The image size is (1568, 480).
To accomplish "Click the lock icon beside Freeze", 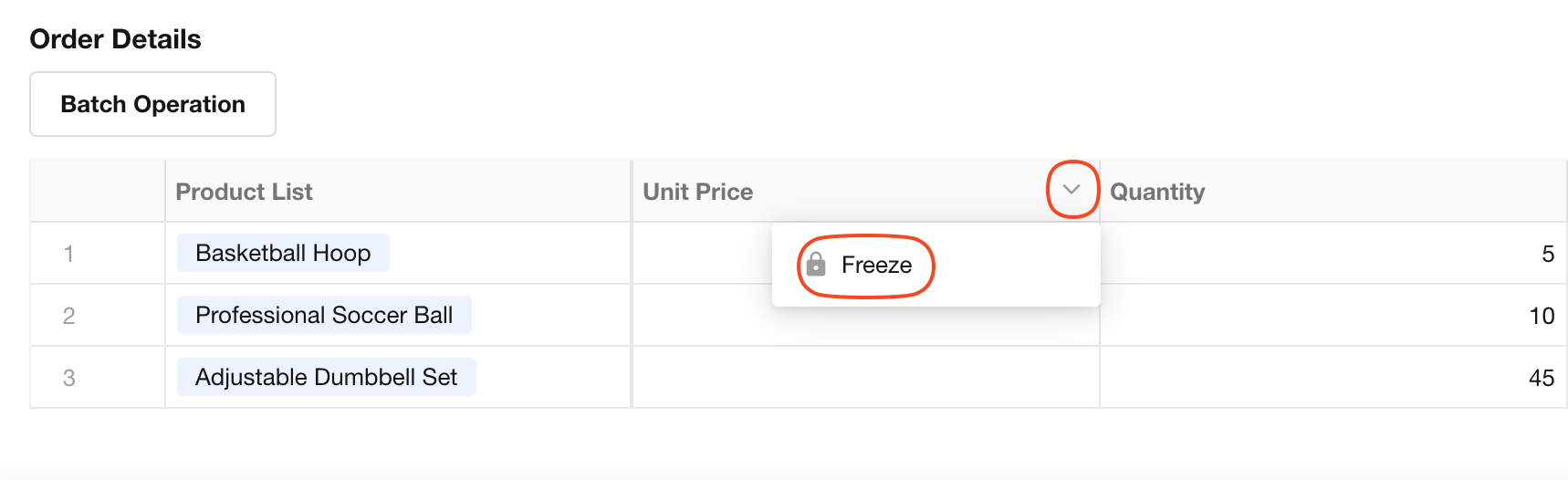I will [x=816, y=265].
